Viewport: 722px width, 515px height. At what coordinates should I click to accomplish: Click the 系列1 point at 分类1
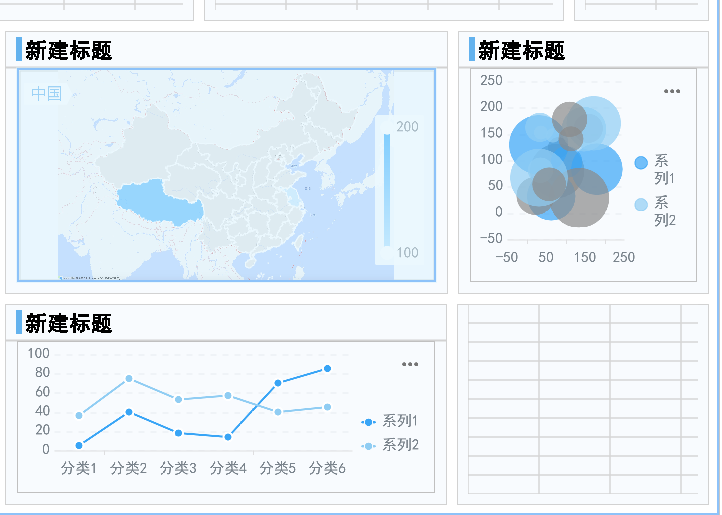pos(79,445)
